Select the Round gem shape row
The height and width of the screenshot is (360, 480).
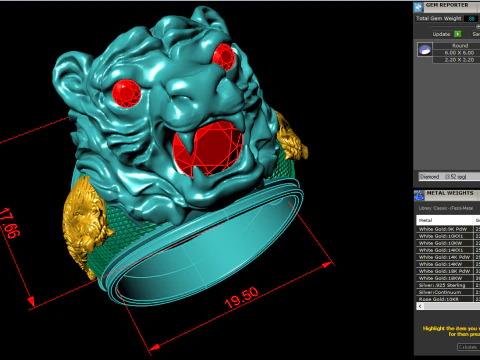(457, 46)
